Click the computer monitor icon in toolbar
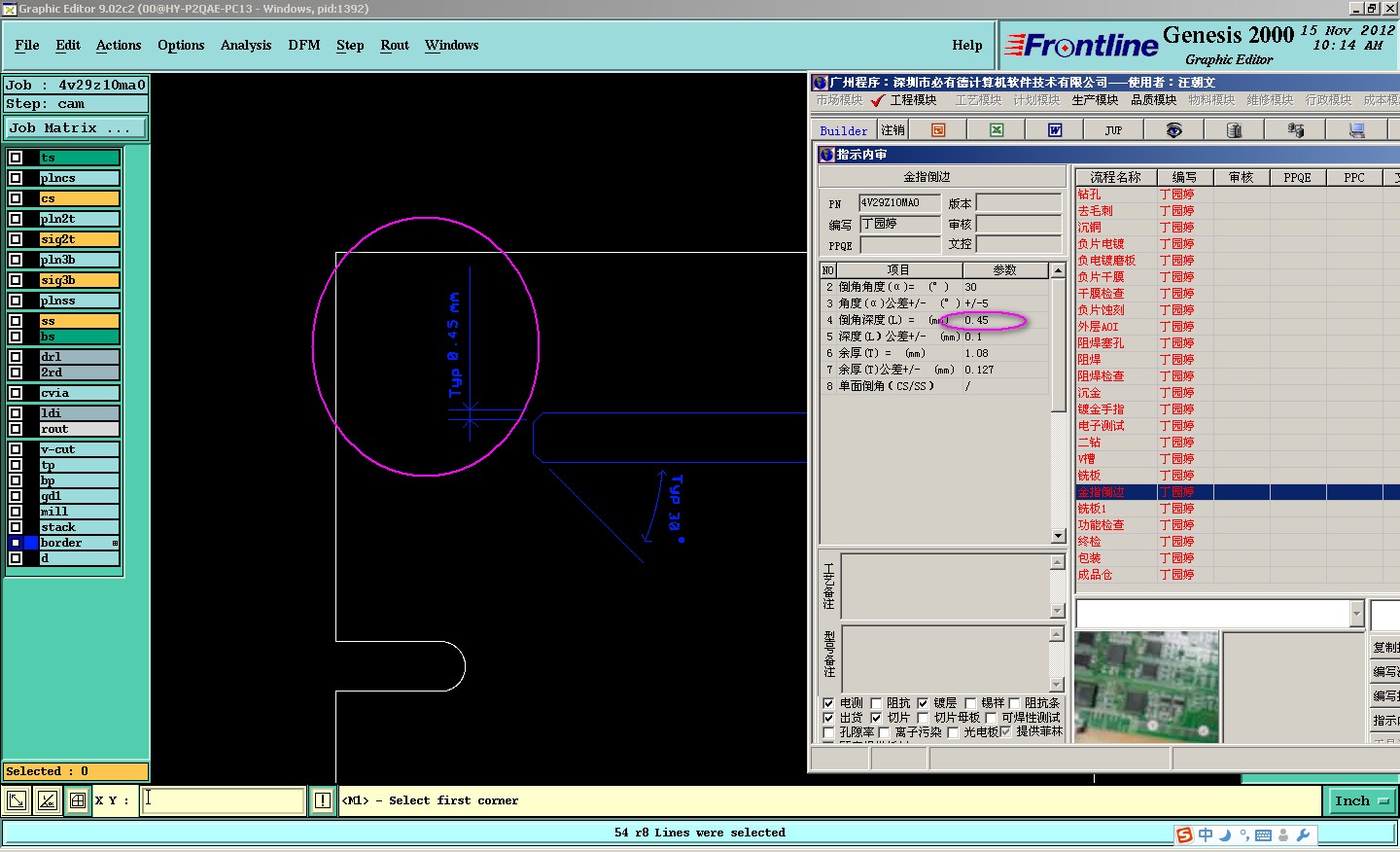 click(1356, 130)
